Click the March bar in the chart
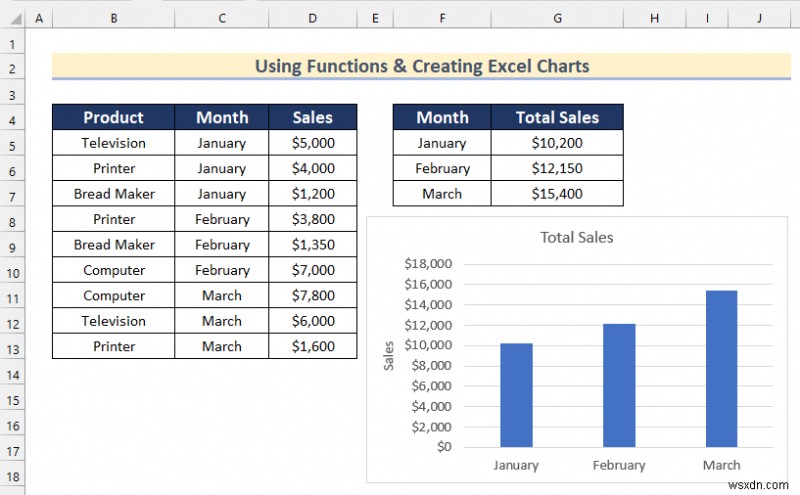800x495 pixels. pyautogui.click(x=721, y=368)
